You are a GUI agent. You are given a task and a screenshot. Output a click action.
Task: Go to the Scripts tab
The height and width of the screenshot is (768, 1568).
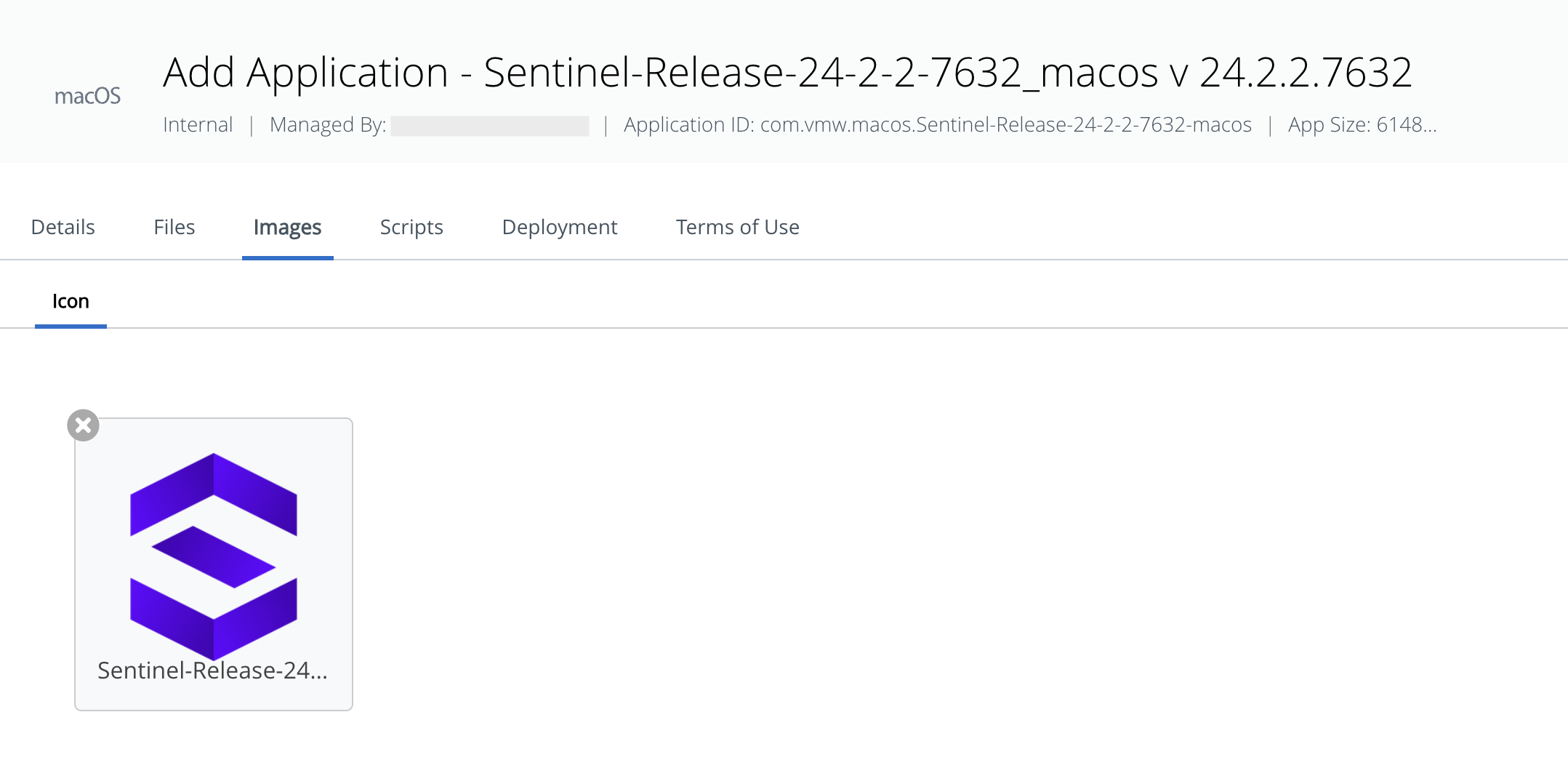point(411,228)
